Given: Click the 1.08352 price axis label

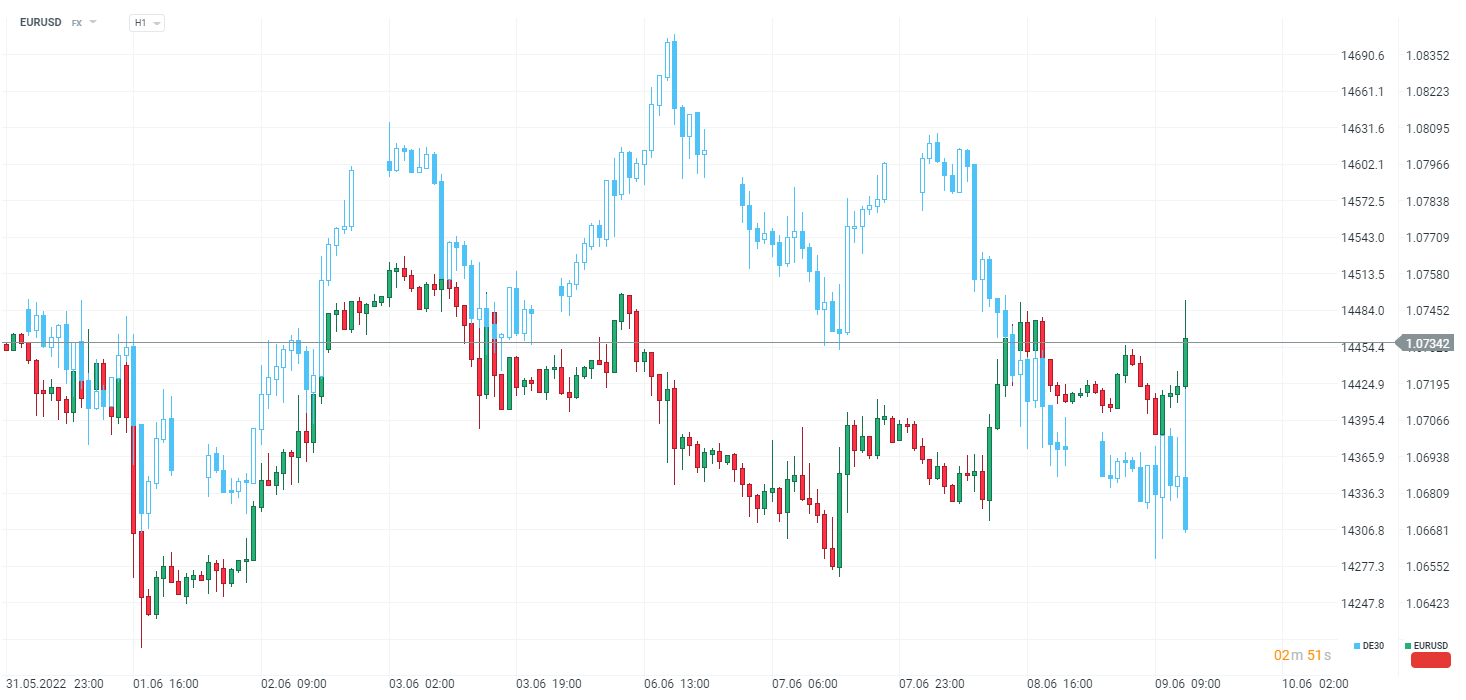Looking at the screenshot, I should (x=1427, y=56).
